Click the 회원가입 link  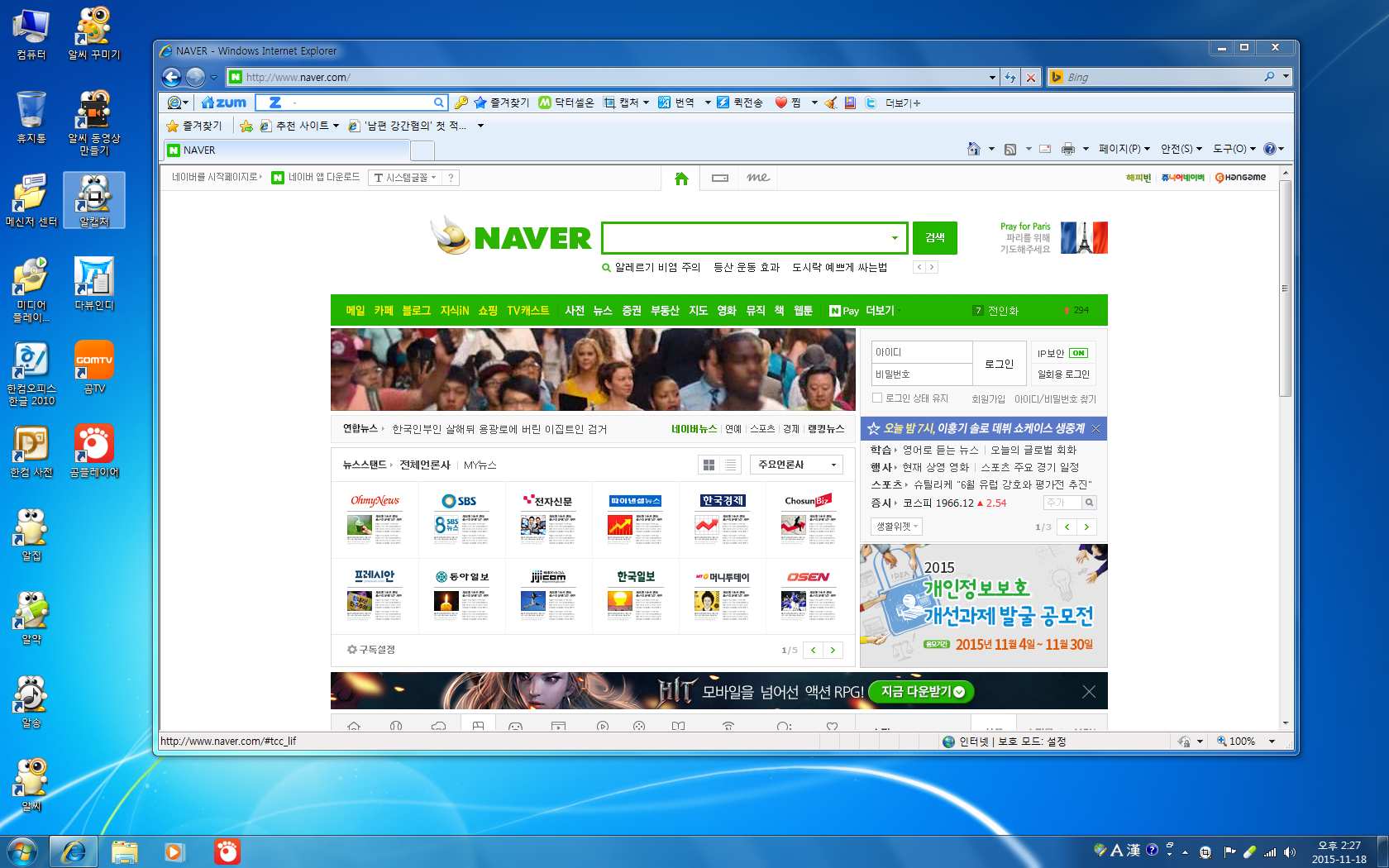tap(988, 399)
